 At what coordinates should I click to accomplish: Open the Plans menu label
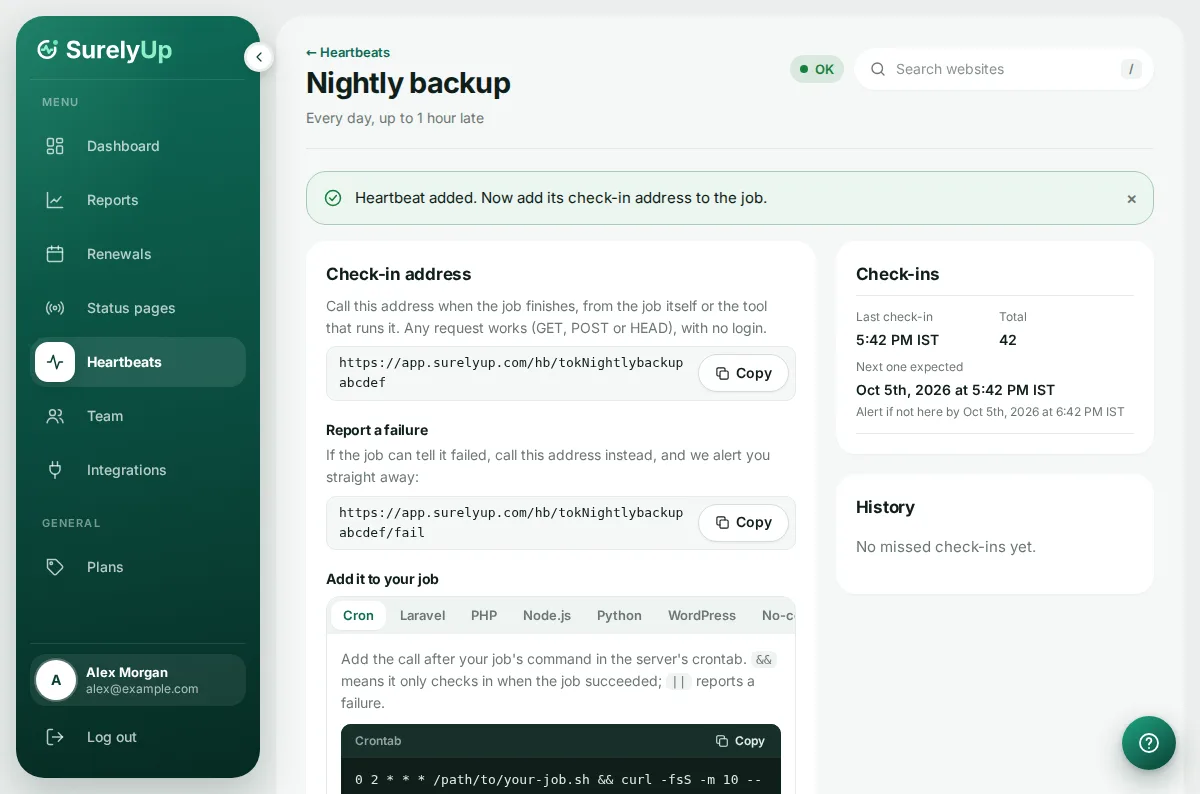[105, 567]
